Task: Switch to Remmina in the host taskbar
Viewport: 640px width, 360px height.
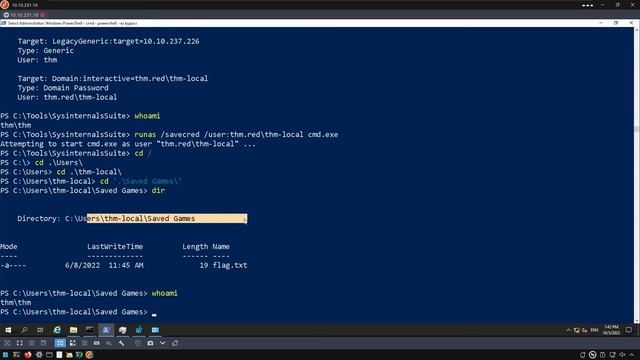Action: [89, 355]
